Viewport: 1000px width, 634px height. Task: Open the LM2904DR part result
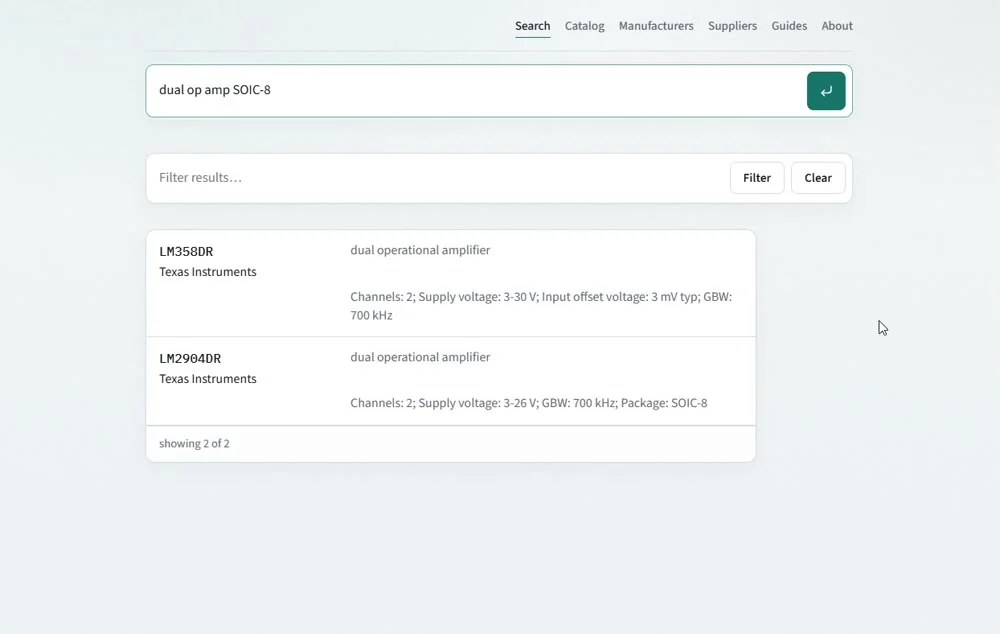click(190, 358)
